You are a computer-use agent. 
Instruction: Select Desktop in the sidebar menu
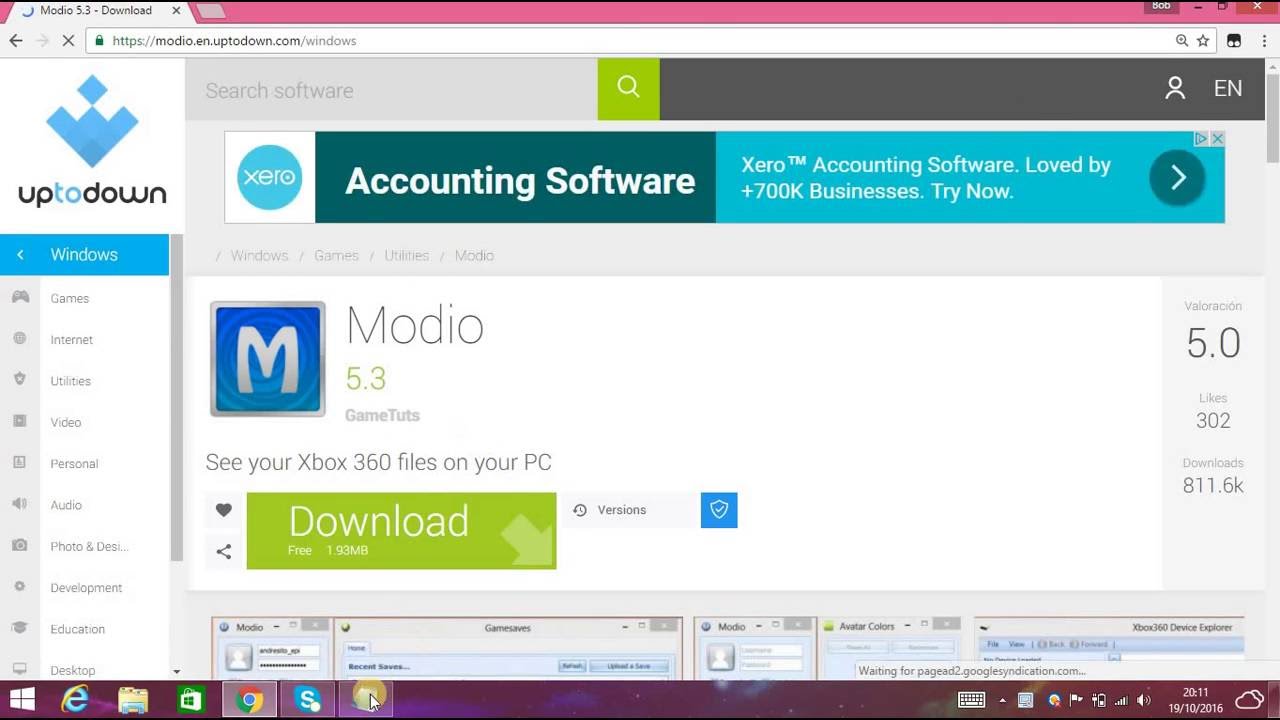(x=73, y=670)
